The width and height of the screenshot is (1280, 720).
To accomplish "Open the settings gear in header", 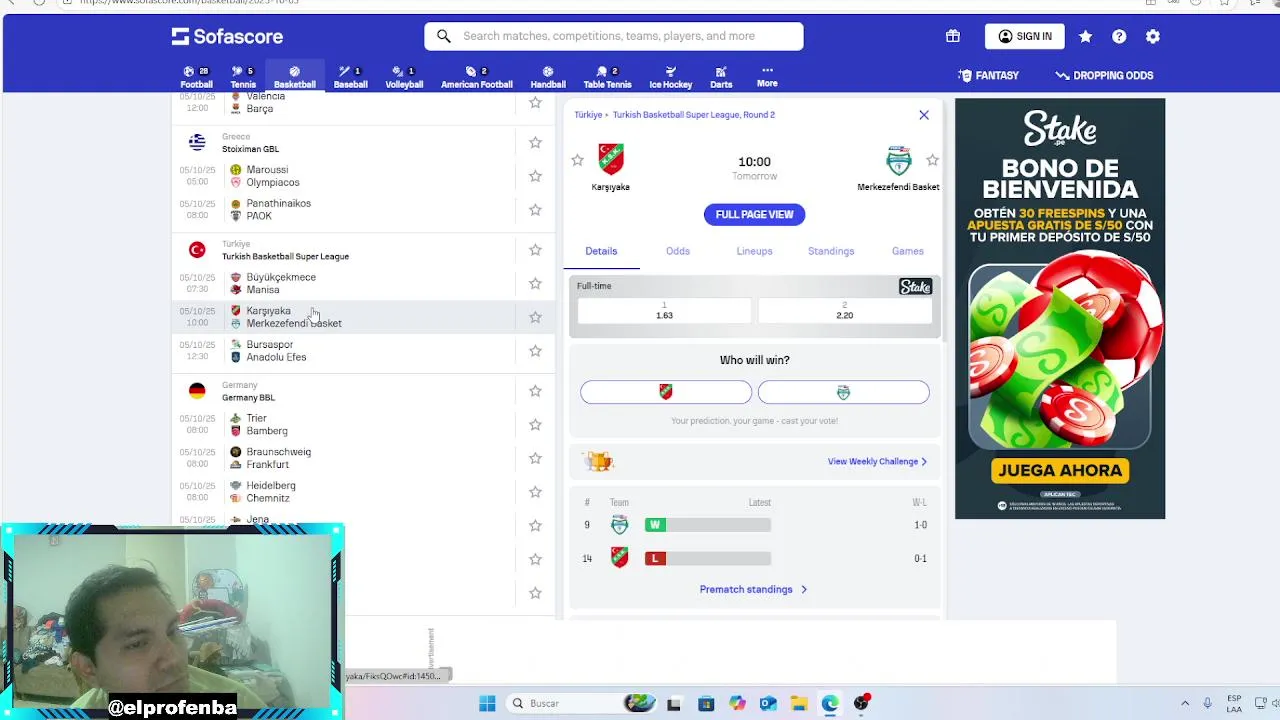I will (1153, 36).
